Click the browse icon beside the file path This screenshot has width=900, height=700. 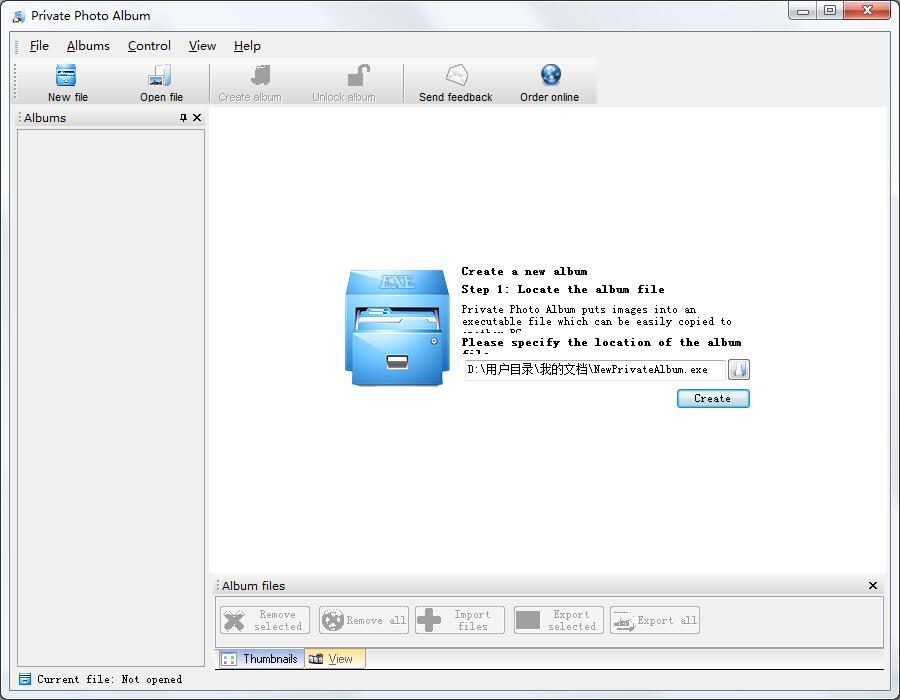[x=739, y=370]
